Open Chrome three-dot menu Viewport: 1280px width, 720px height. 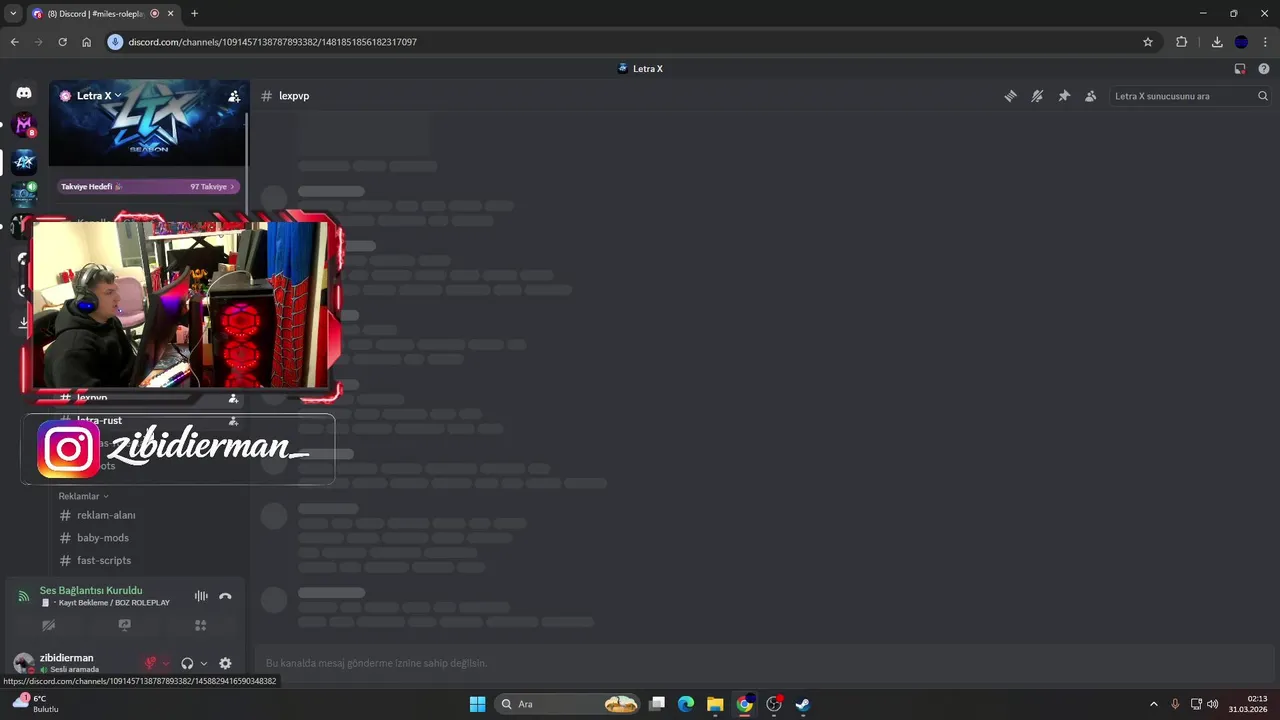(1265, 42)
